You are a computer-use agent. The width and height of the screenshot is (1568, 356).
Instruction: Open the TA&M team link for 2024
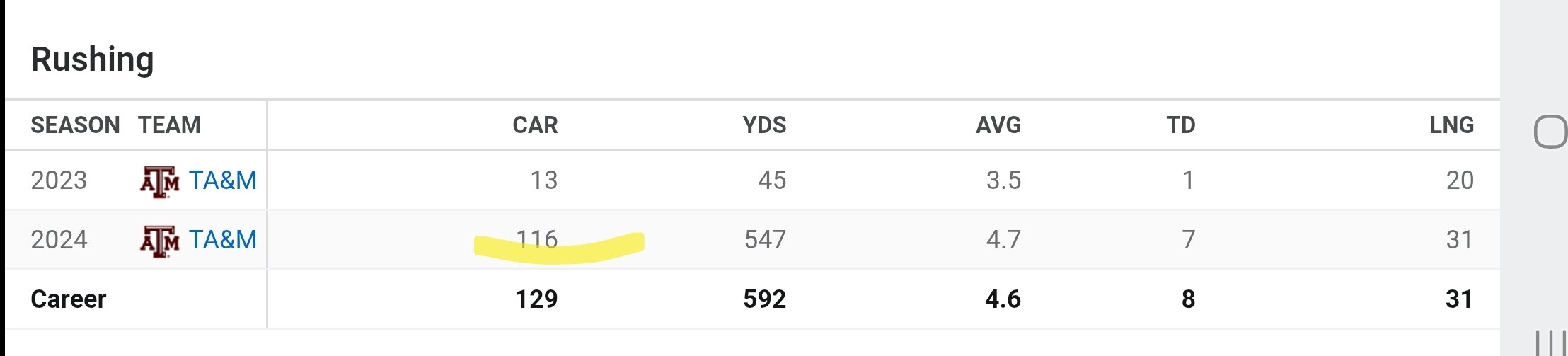click(223, 240)
